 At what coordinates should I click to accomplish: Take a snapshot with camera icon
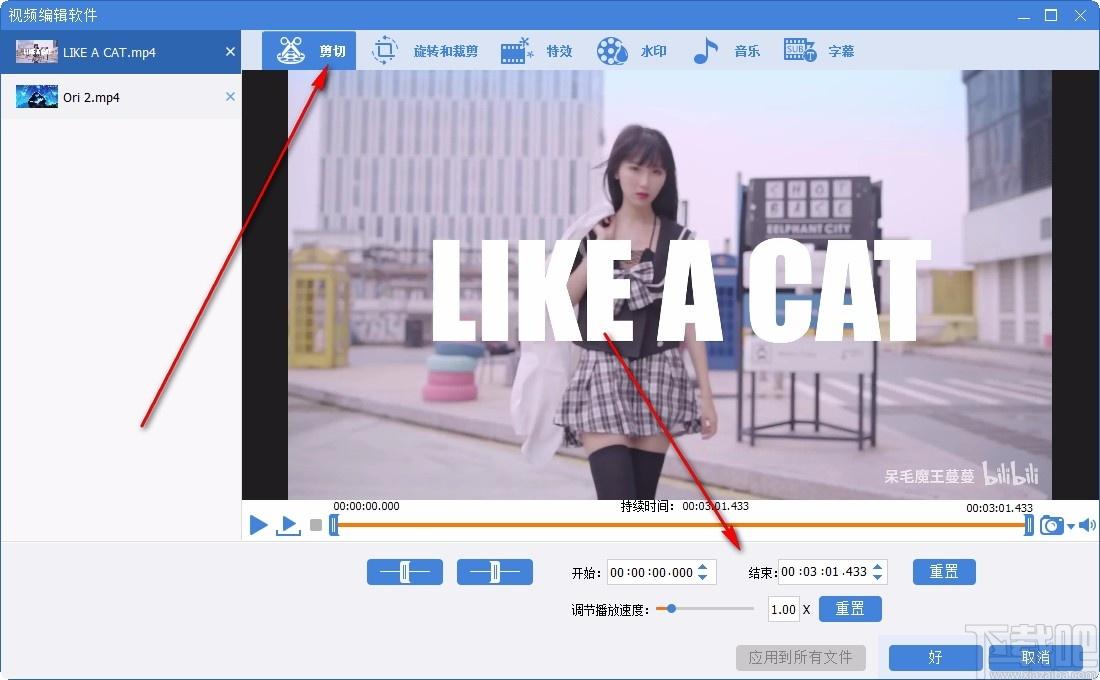(x=1052, y=525)
